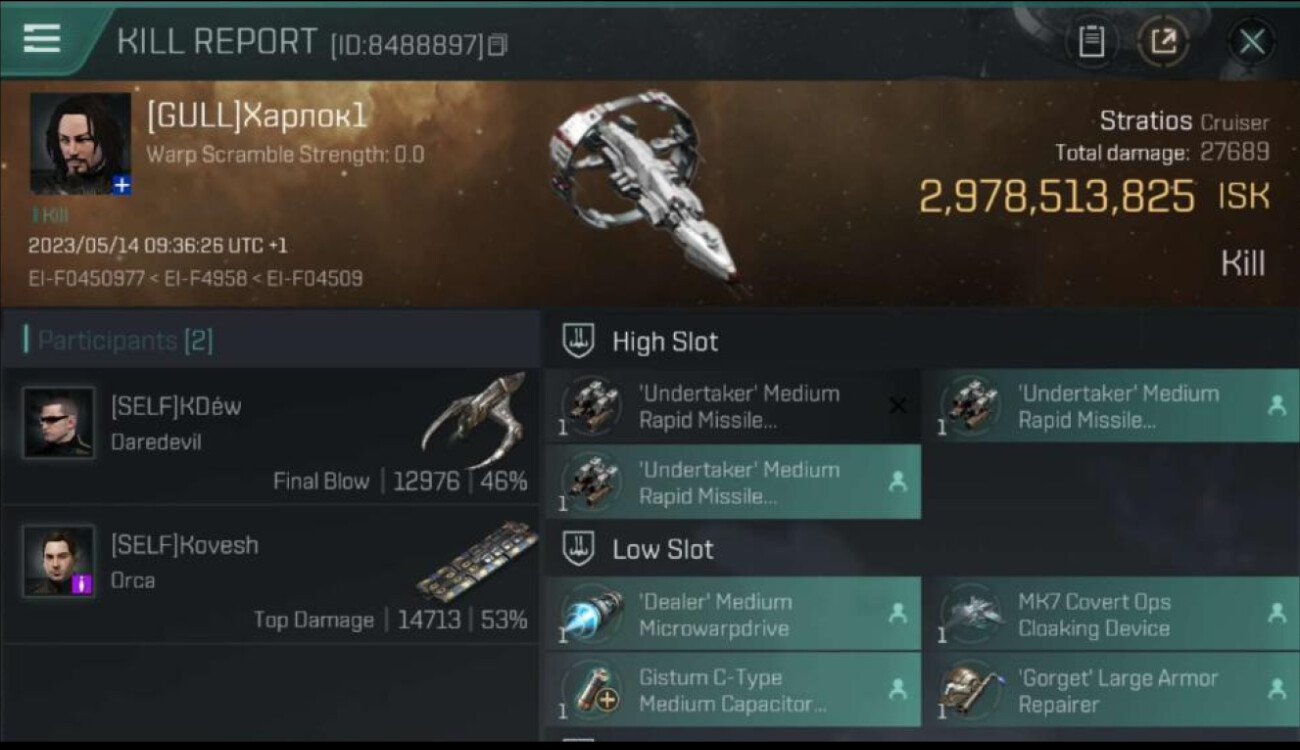Tap the 'Gorget' Large Armor Repairer icon

[970, 691]
